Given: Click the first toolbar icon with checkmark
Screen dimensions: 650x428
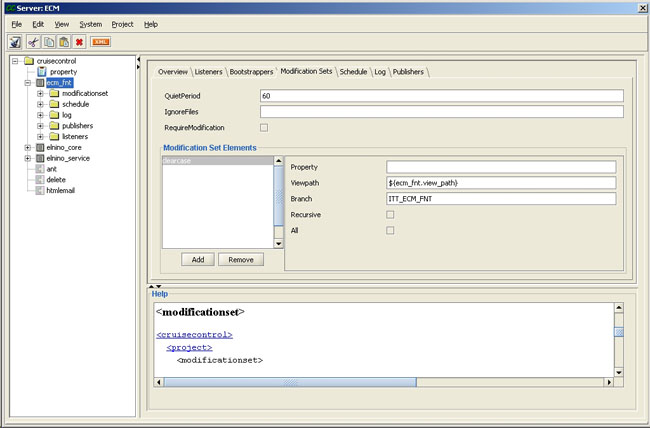Looking at the screenshot, I should coord(15,42).
